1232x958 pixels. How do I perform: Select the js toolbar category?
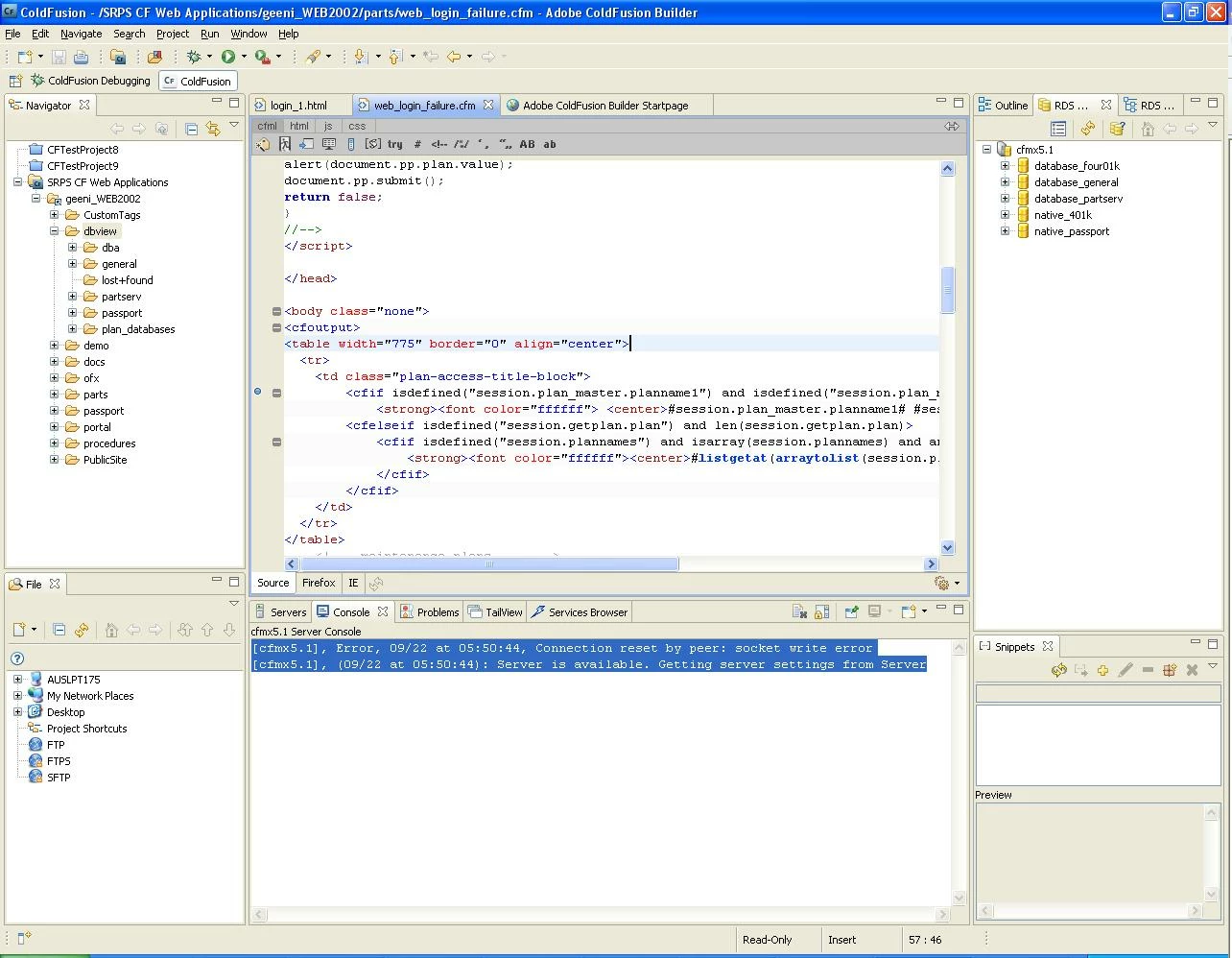pos(328,126)
